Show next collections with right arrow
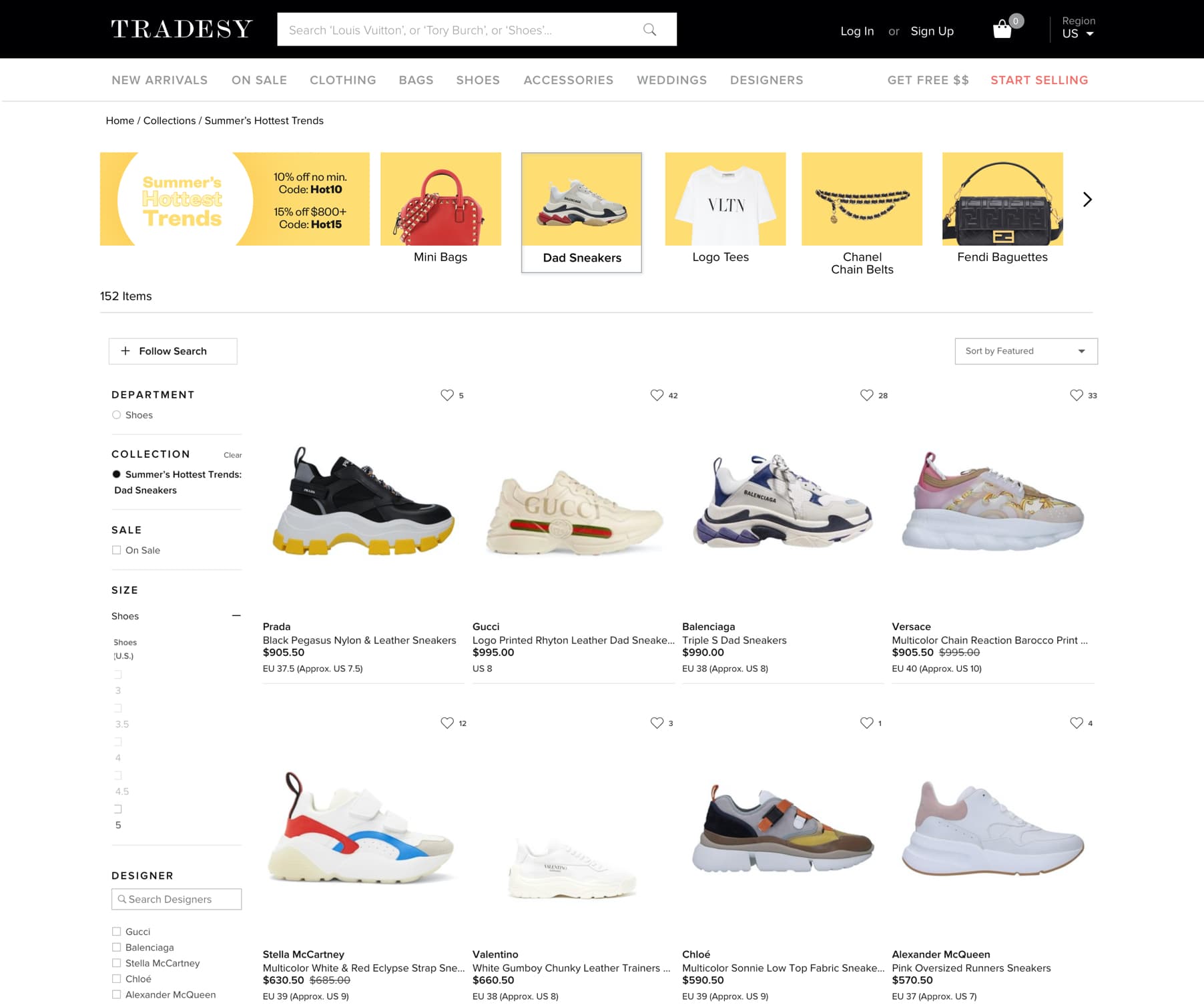This screenshot has width=1204, height=1005. 1087,200
